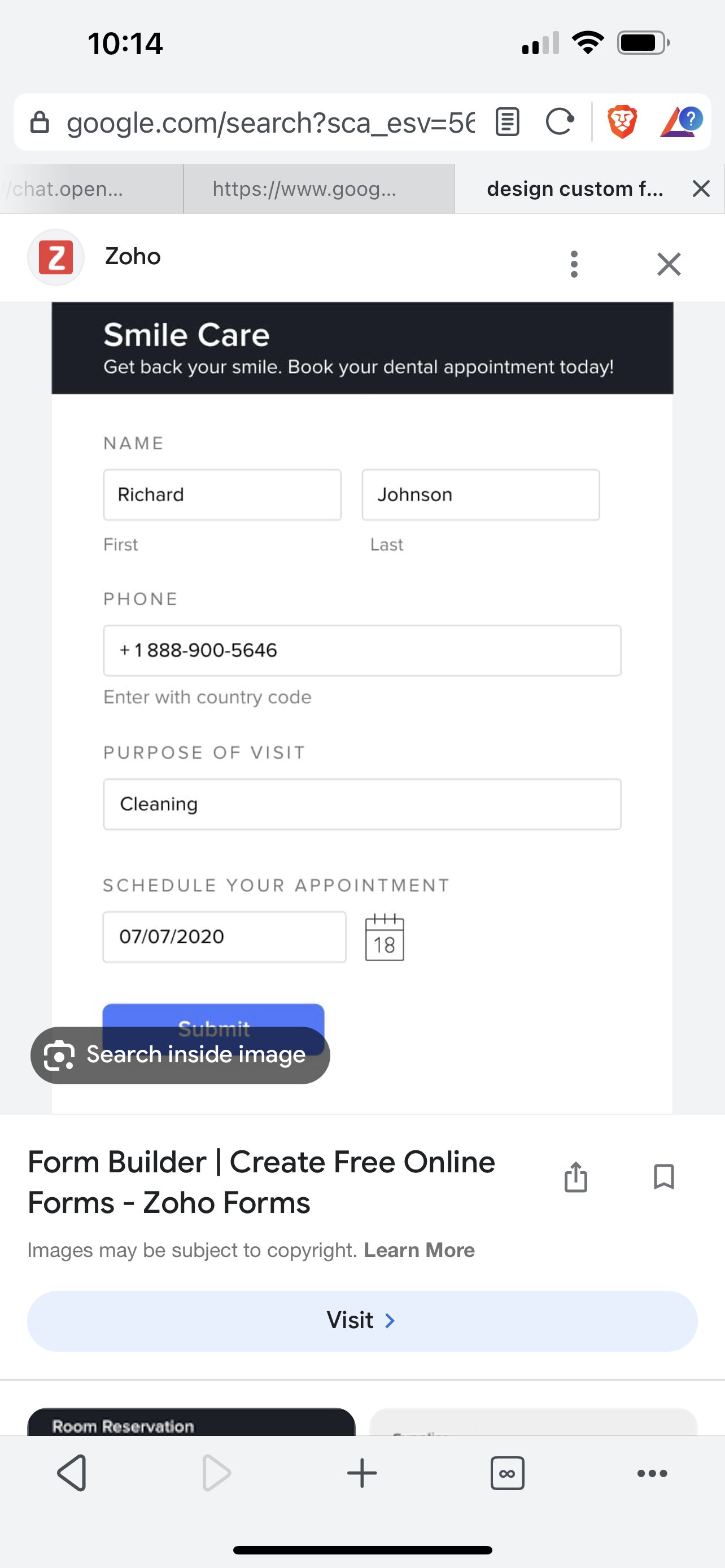This screenshot has width=725, height=1568.
Task: Open the bottom toolbar more-options menu
Action: pyautogui.click(x=652, y=1473)
